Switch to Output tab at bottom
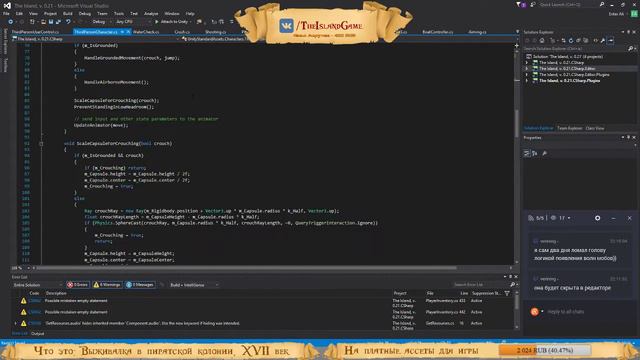 click(38, 333)
